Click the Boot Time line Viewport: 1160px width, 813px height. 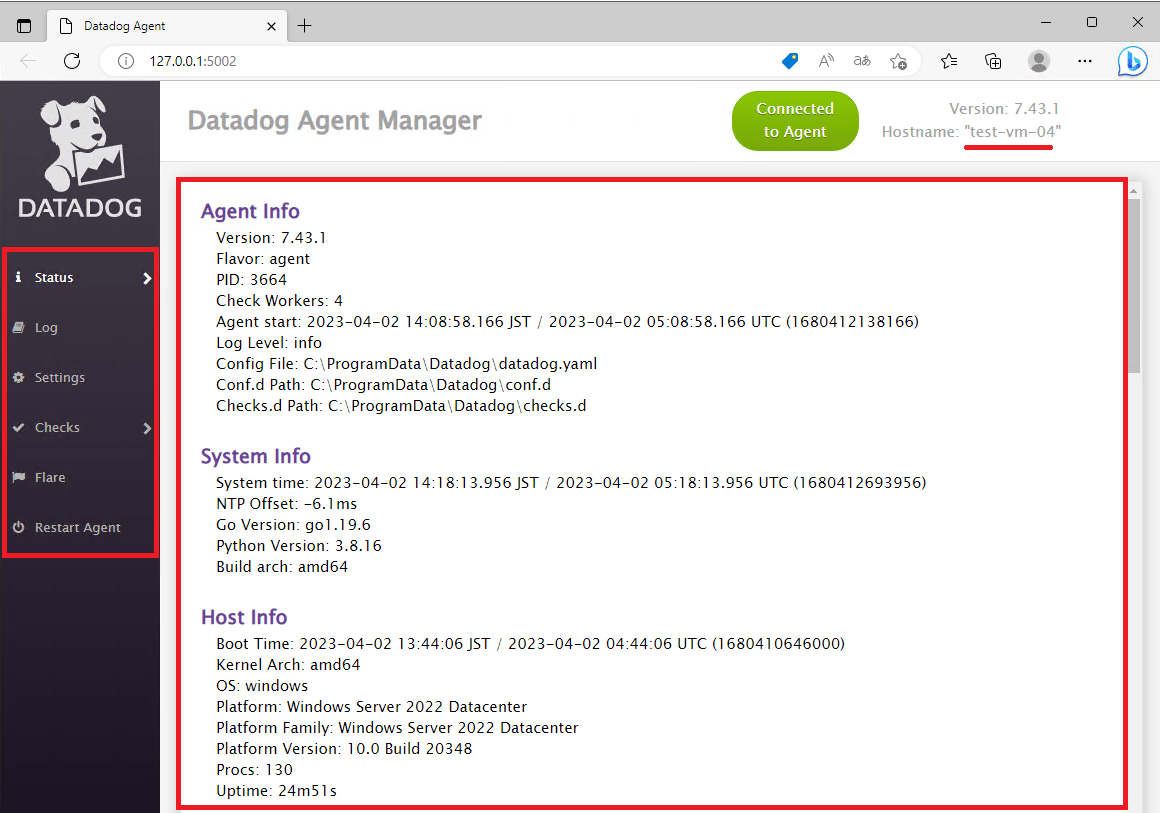click(x=530, y=644)
